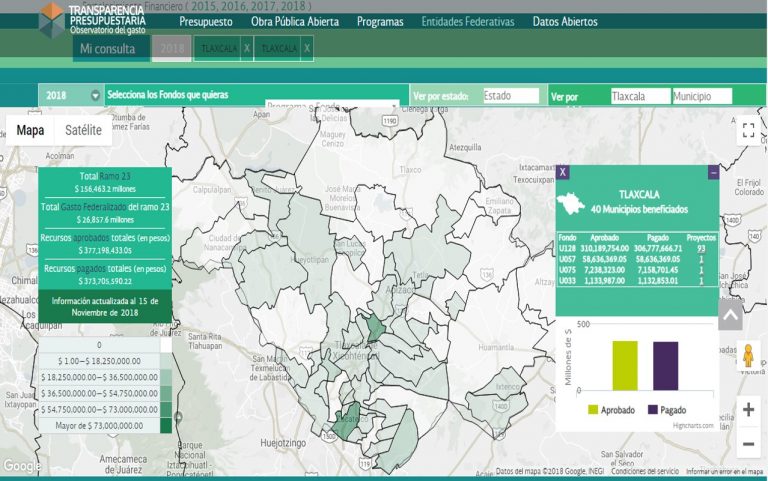Viewport: 768px width, 481px height.
Task: Click the Google logo on map
Action: coord(21,465)
